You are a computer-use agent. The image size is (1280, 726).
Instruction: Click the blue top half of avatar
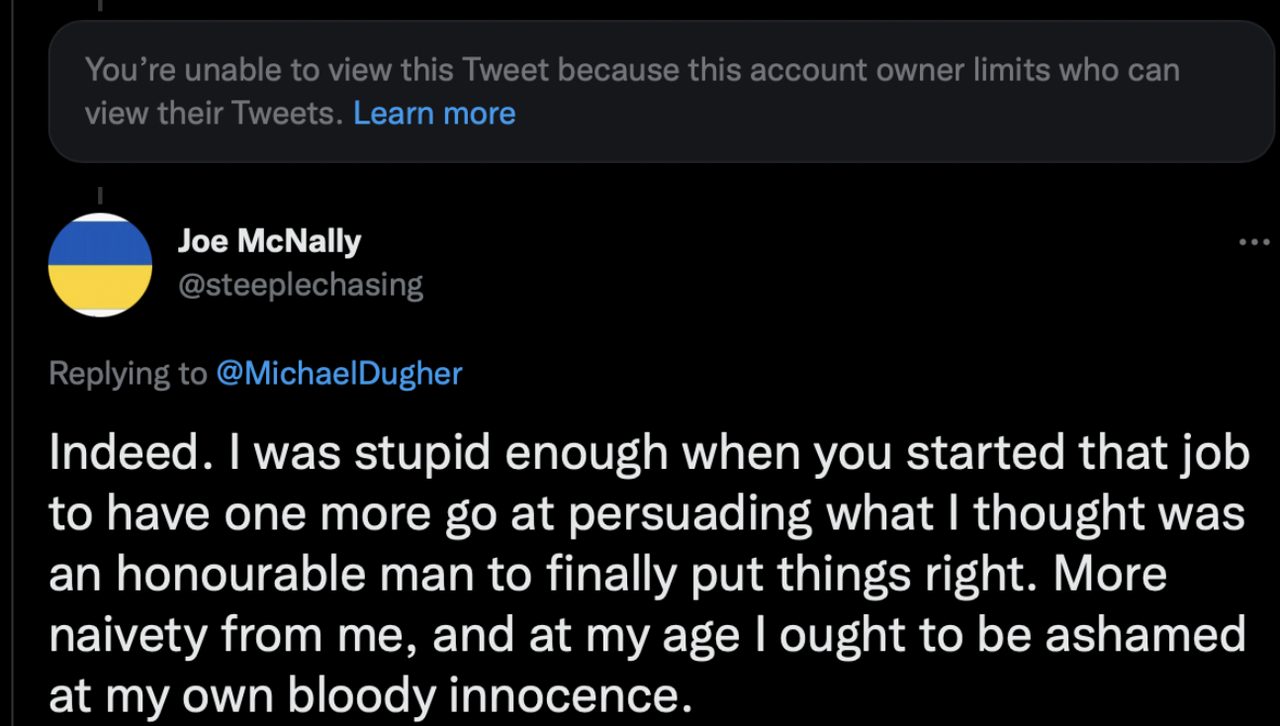click(100, 240)
